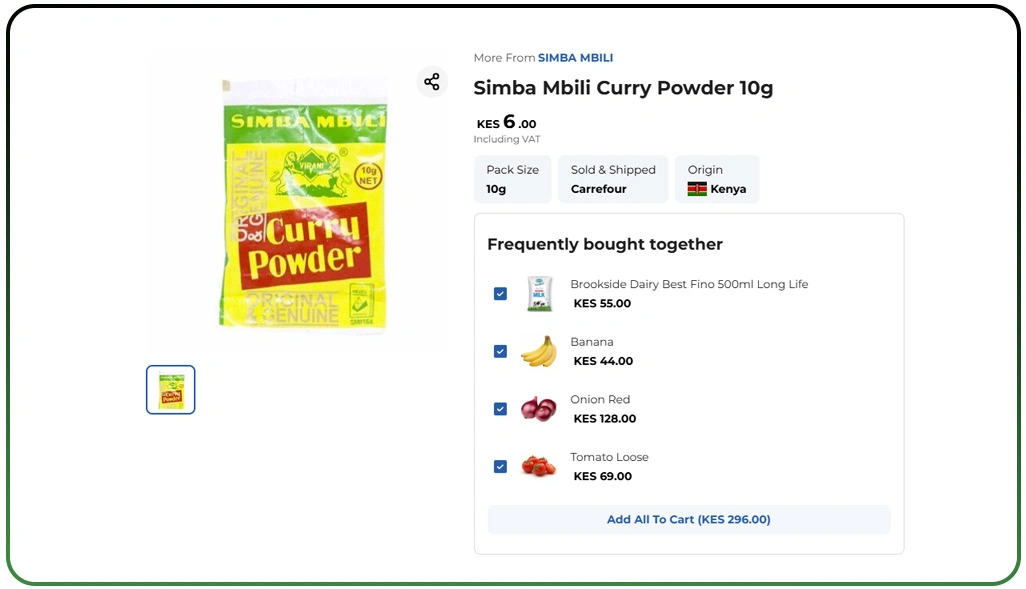Click the share icon on product image
1026x589 pixels.
tap(431, 82)
